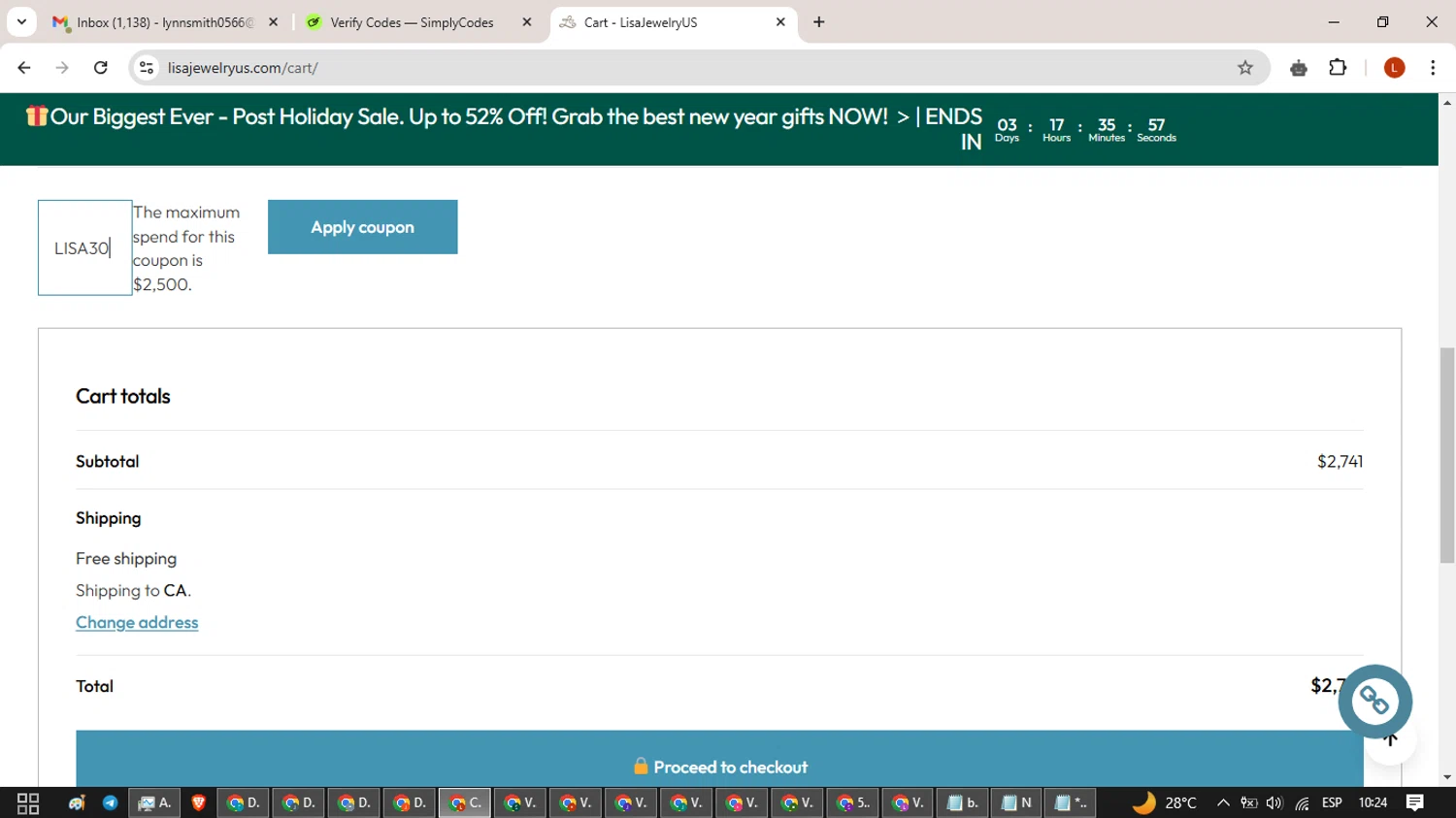Open Windows Task View on the taskbar
The image size is (1456, 818).
coord(28,803)
